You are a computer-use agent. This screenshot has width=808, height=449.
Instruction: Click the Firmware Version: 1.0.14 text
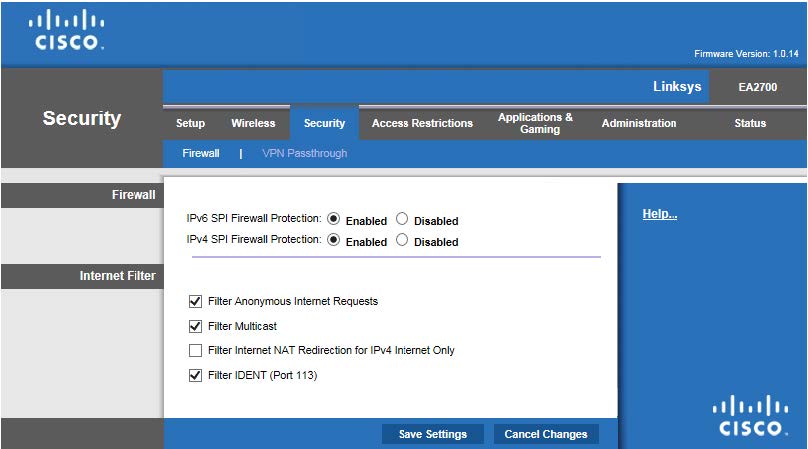pos(746,54)
